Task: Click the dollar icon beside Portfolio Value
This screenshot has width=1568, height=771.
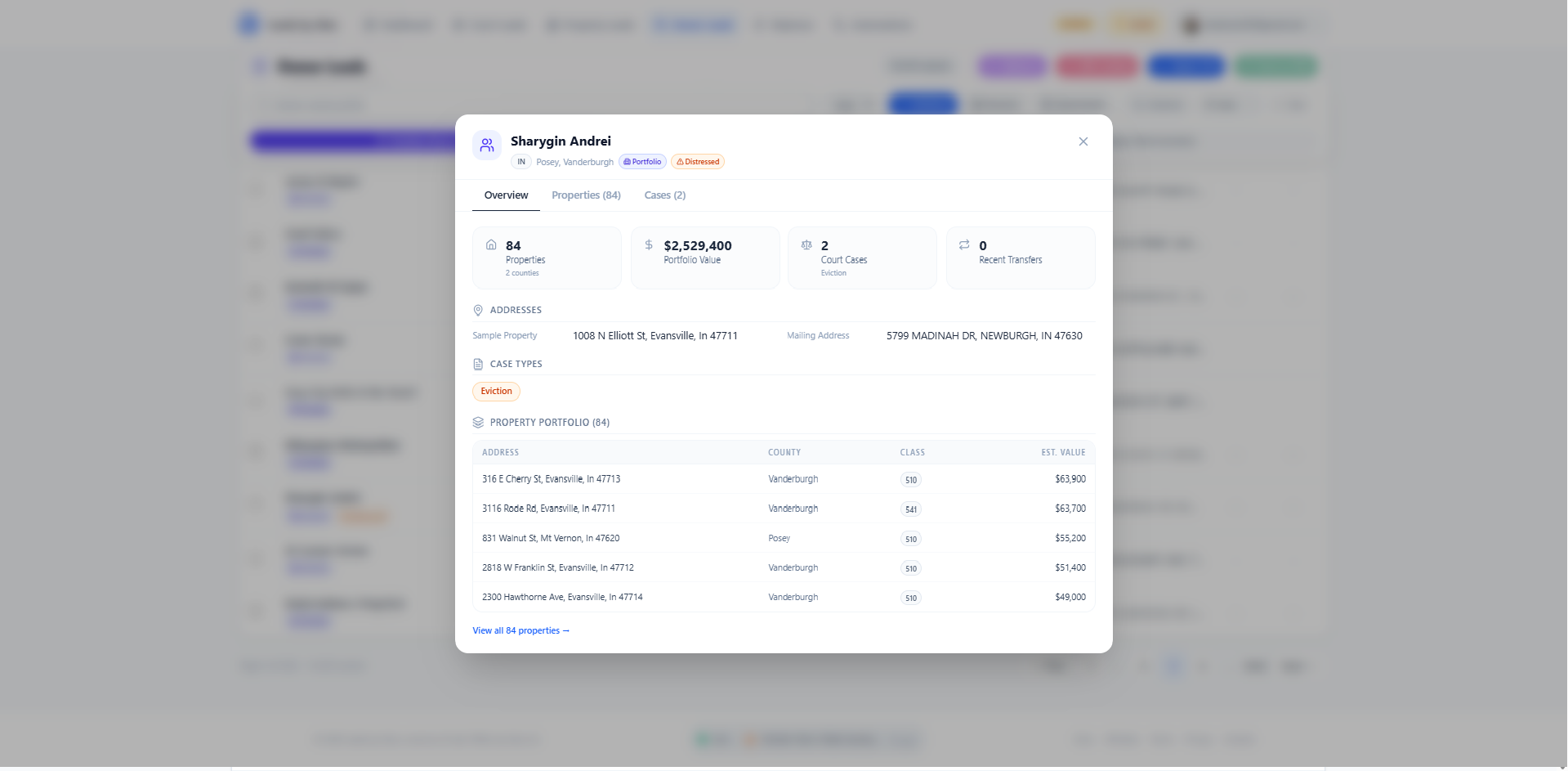Action: (x=649, y=244)
